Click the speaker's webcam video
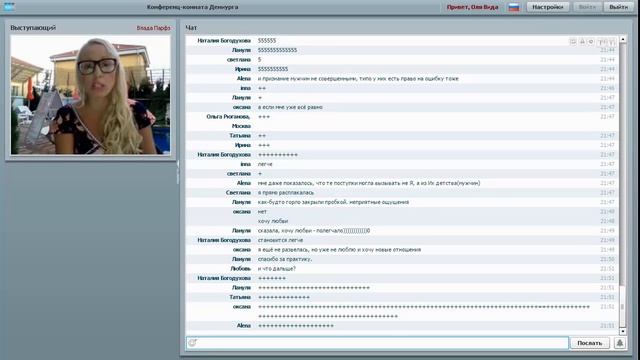 tap(90, 95)
